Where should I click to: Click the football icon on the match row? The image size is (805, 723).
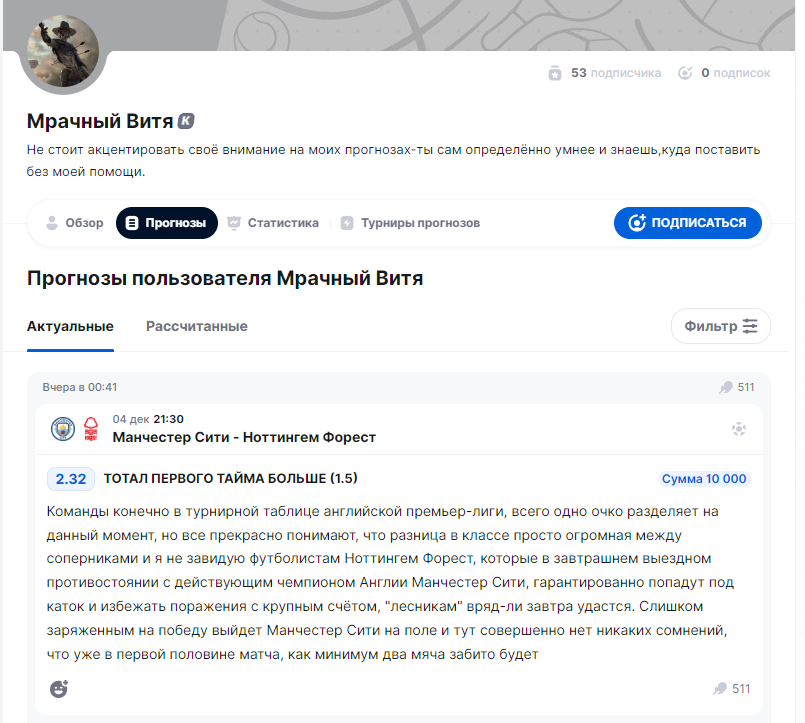(738, 428)
